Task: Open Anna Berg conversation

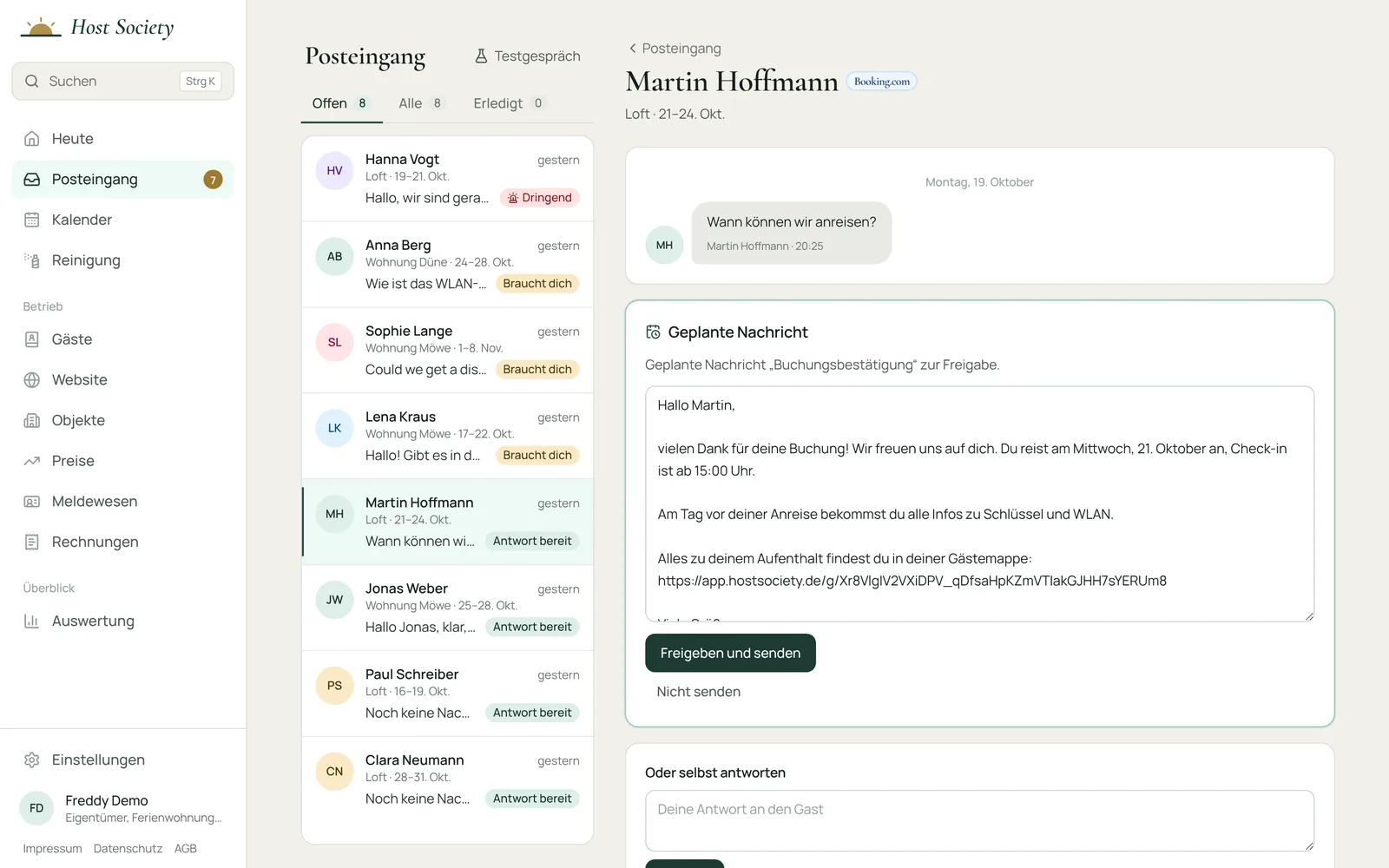Action: click(447, 265)
